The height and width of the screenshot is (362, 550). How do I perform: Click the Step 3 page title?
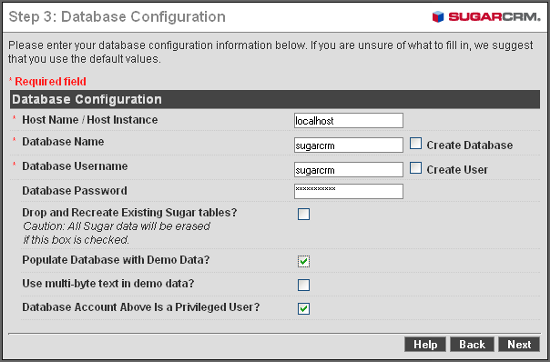[x=117, y=17]
